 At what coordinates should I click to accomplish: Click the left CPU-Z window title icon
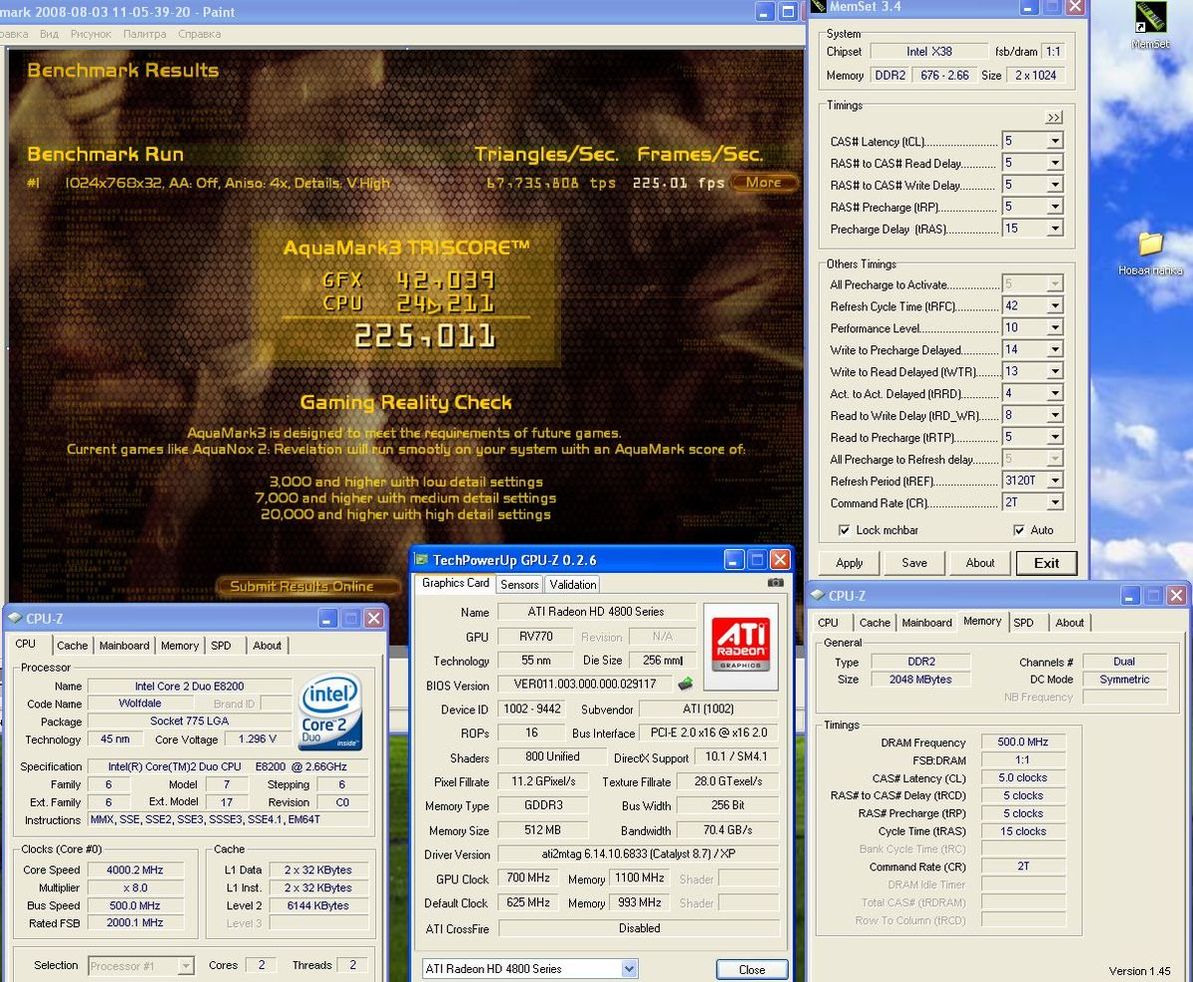click(15, 618)
